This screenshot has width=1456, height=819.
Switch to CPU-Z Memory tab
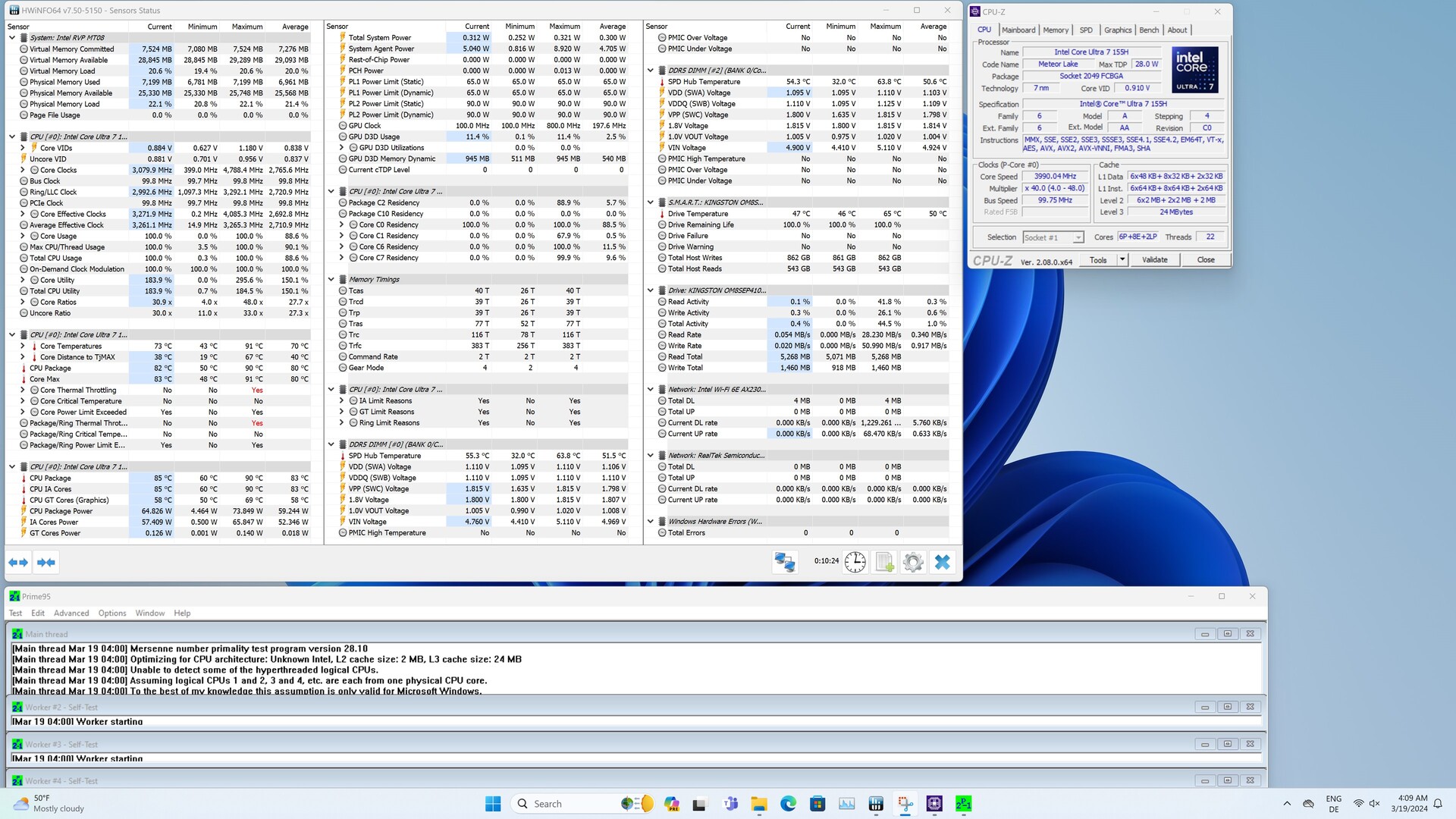pyautogui.click(x=1055, y=30)
